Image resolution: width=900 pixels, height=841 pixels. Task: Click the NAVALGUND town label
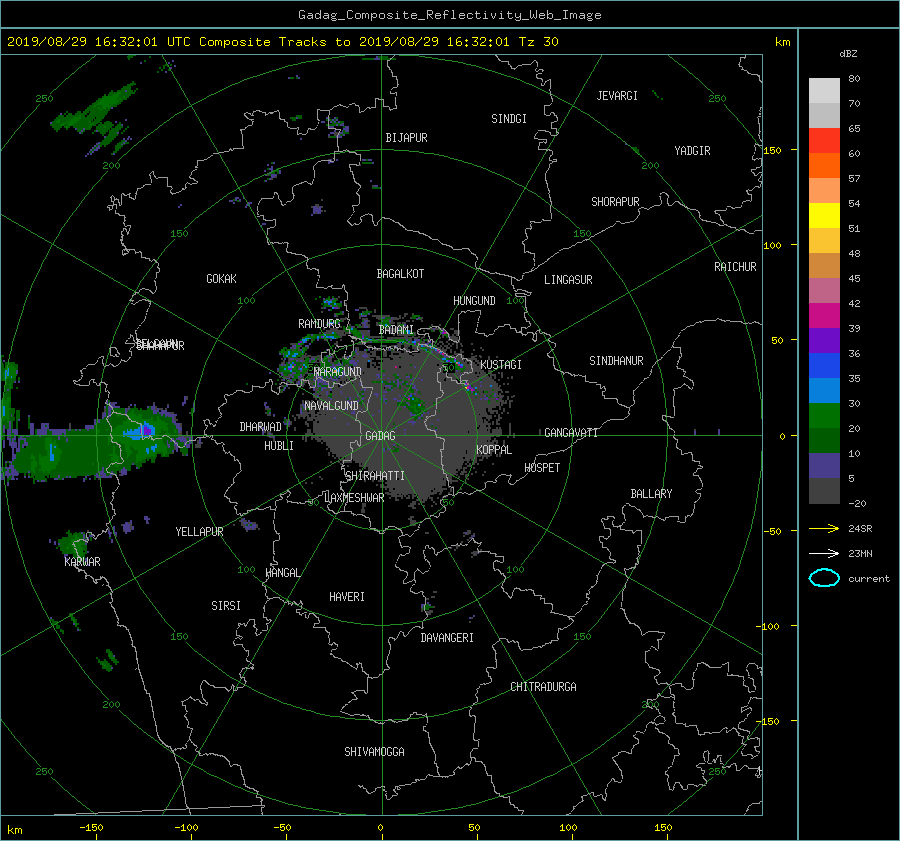click(331, 406)
